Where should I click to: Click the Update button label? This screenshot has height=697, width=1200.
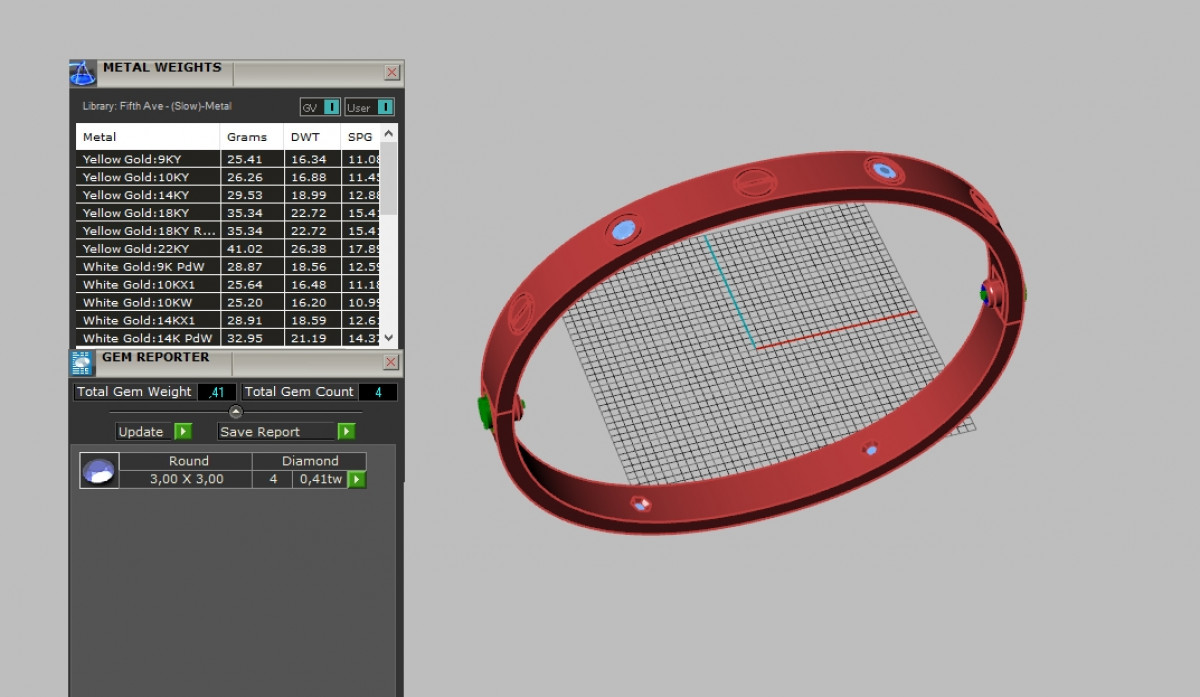pyautogui.click(x=141, y=432)
